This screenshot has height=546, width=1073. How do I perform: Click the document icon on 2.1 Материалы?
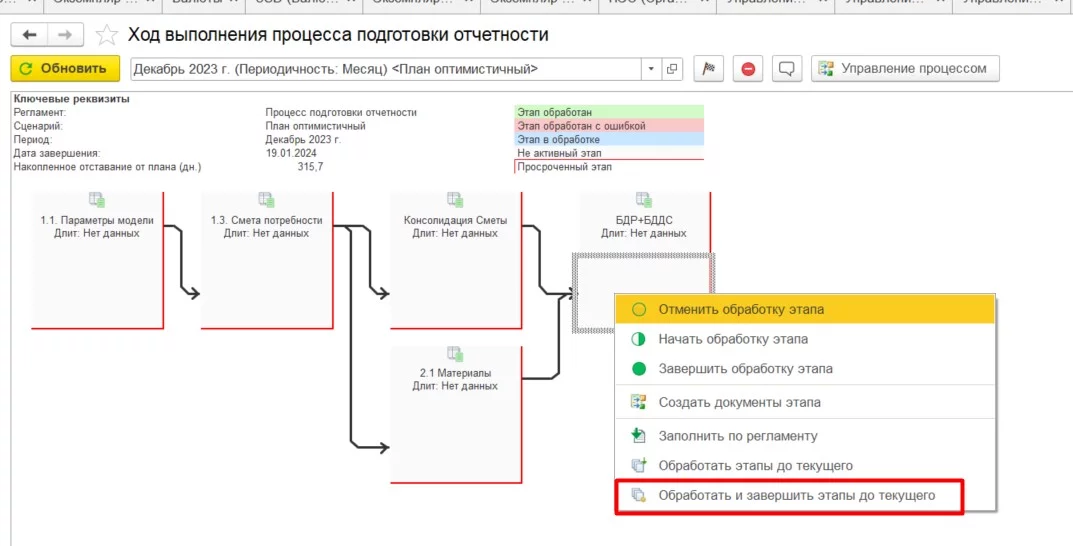point(455,354)
